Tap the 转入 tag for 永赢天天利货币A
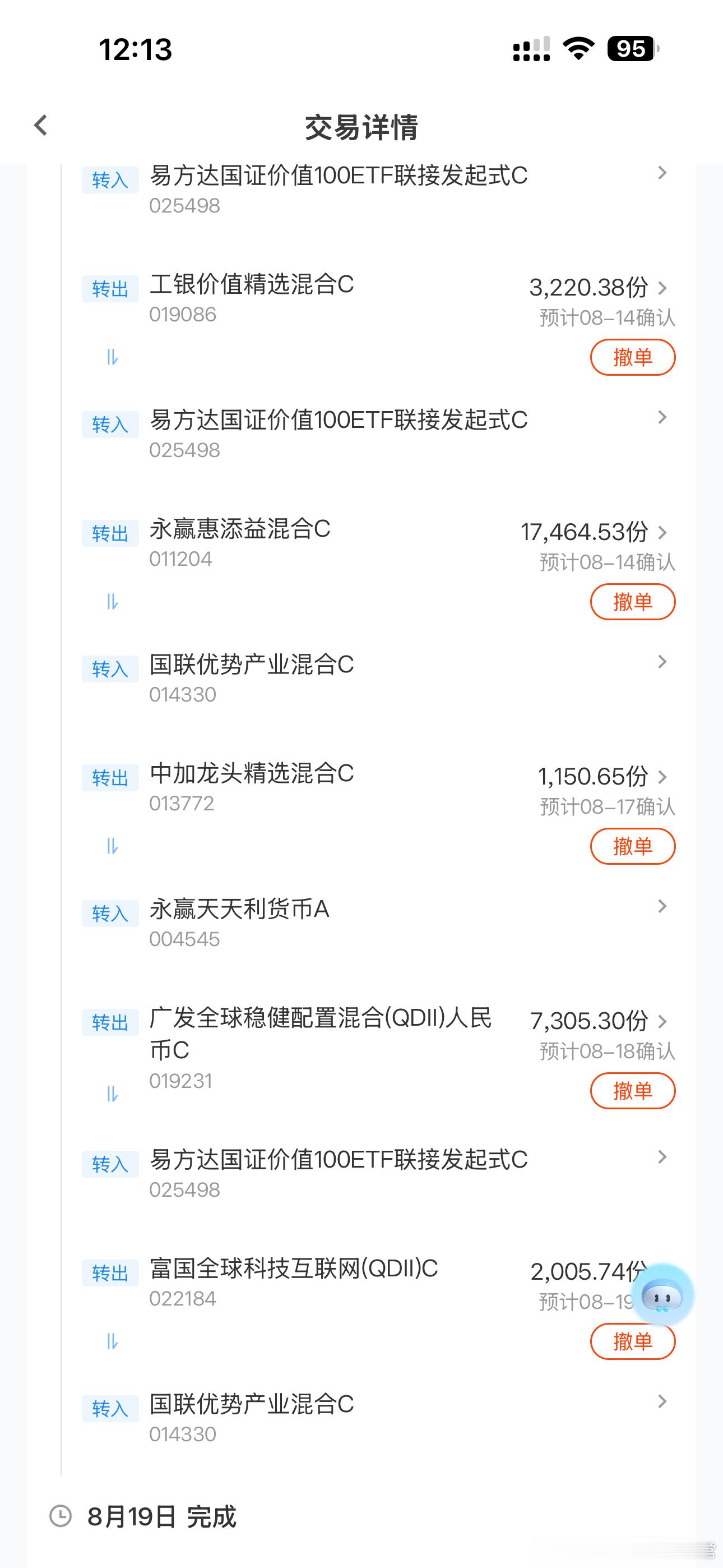Screen dimensions: 723x1568 [x=110, y=914]
